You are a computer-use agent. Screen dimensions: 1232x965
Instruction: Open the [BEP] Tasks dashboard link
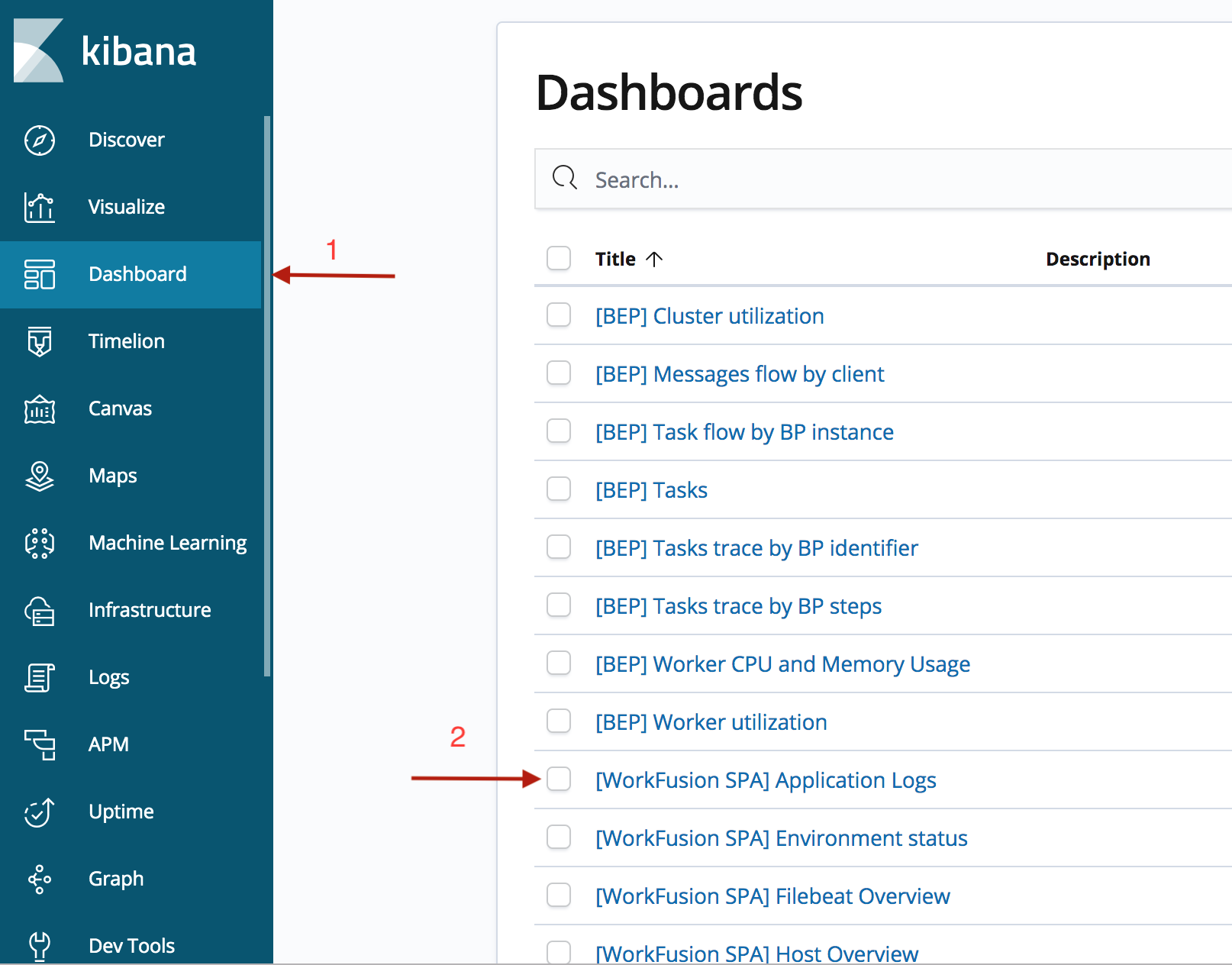click(651, 490)
